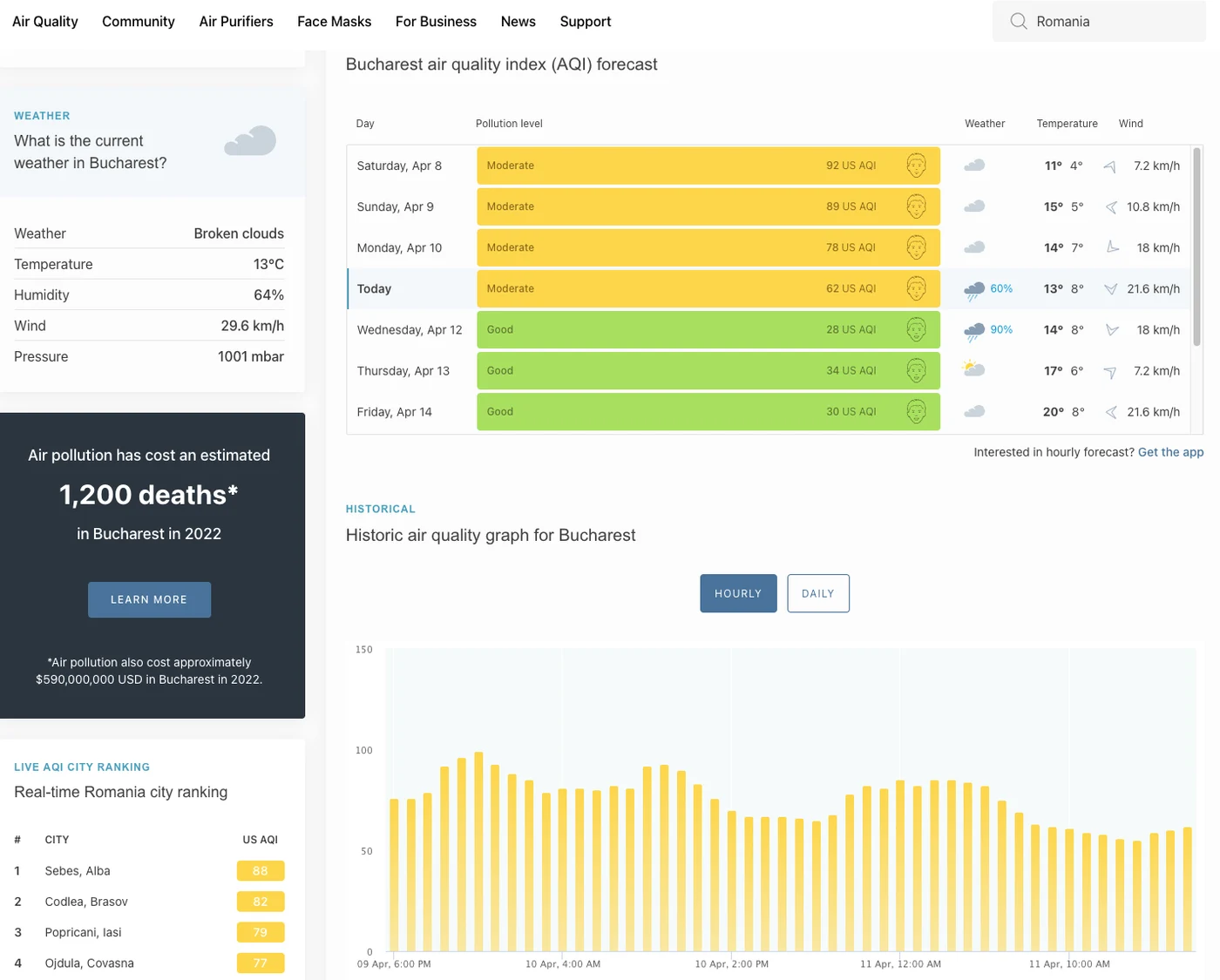Click the search magnifier icon
The width and height of the screenshot is (1220, 980).
(1018, 21)
